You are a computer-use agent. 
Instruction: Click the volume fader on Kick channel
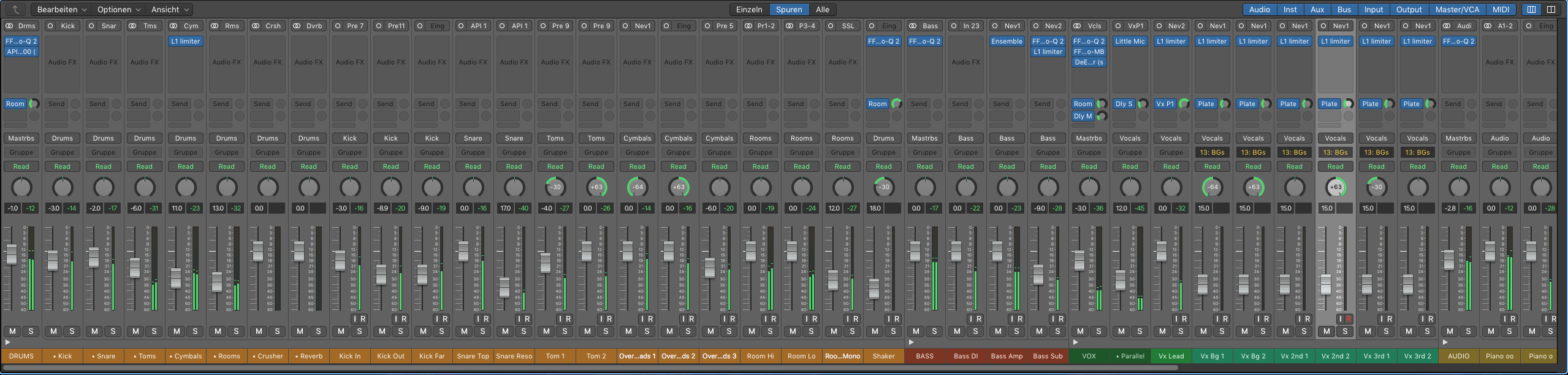coord(53,260)
